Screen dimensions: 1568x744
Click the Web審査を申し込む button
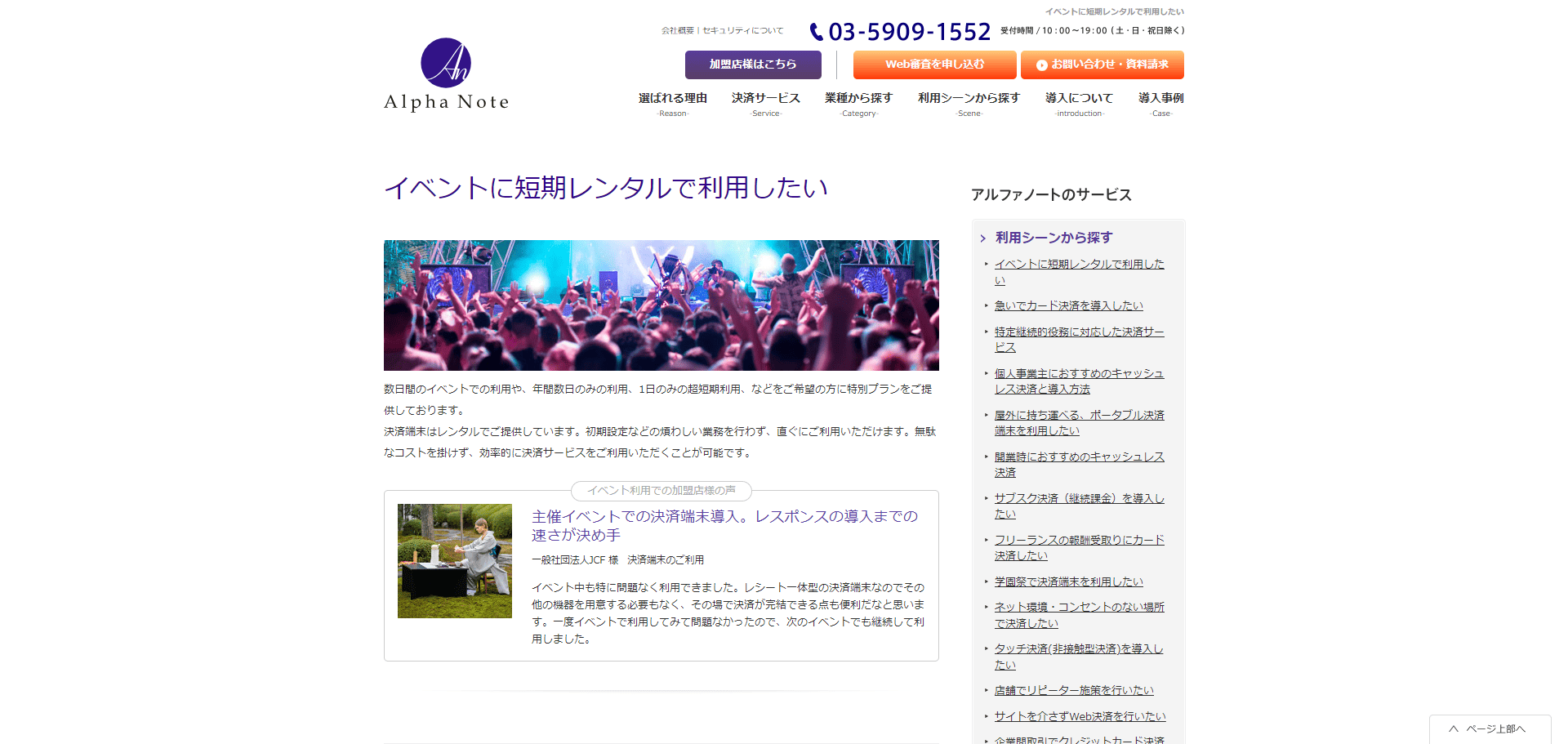click(x=935, y=65)
